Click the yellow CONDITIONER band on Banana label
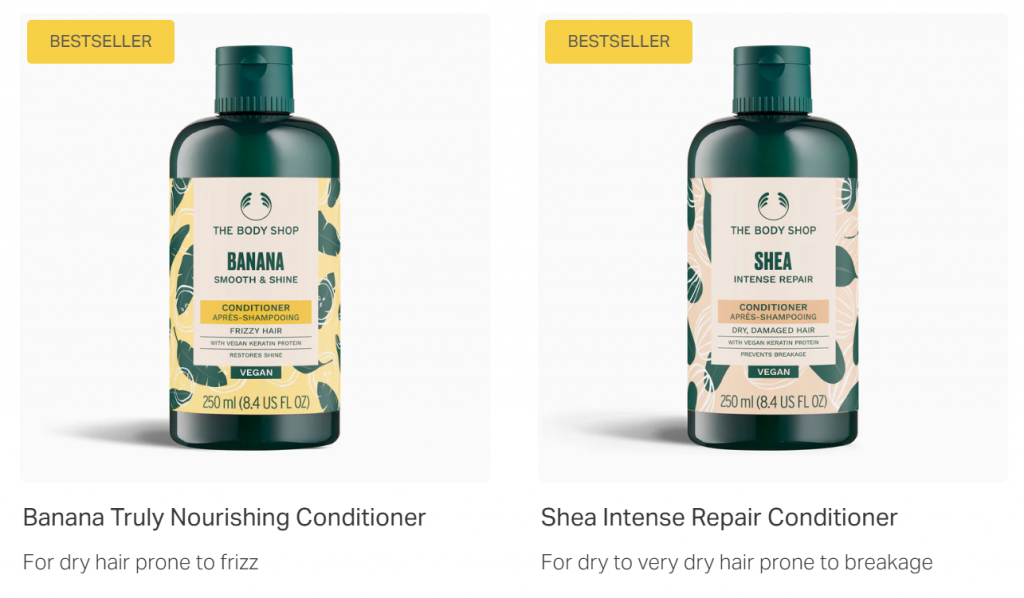This screenshot has height=598, width=1024. [256, 312]
